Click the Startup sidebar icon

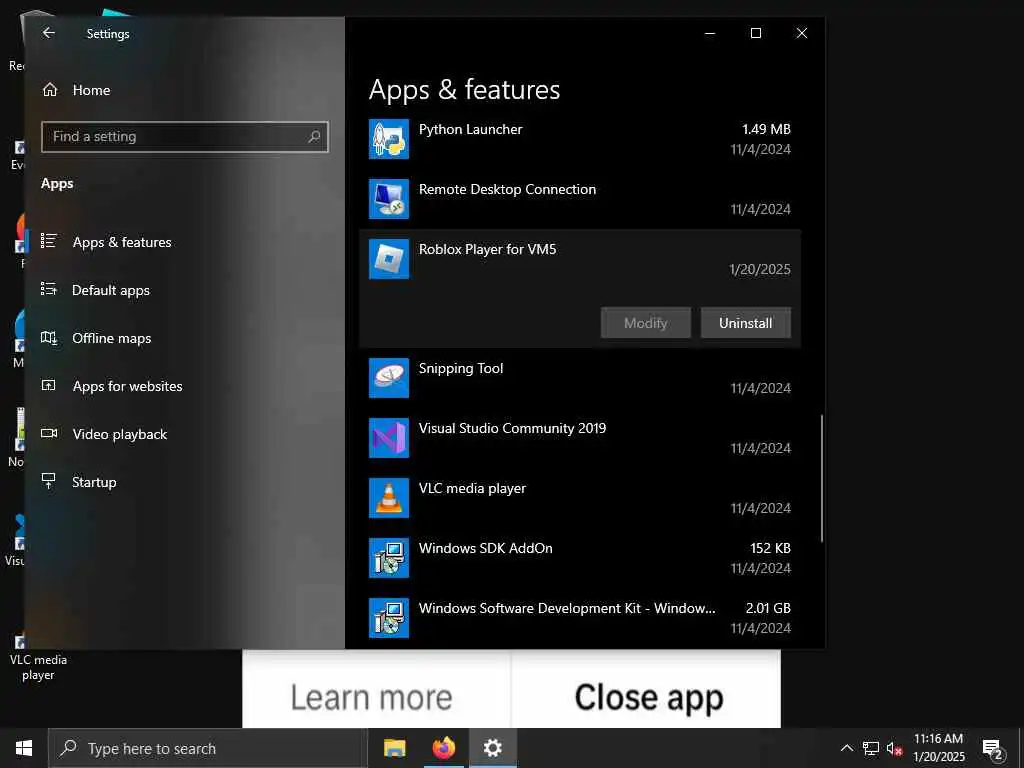(49, 481)
